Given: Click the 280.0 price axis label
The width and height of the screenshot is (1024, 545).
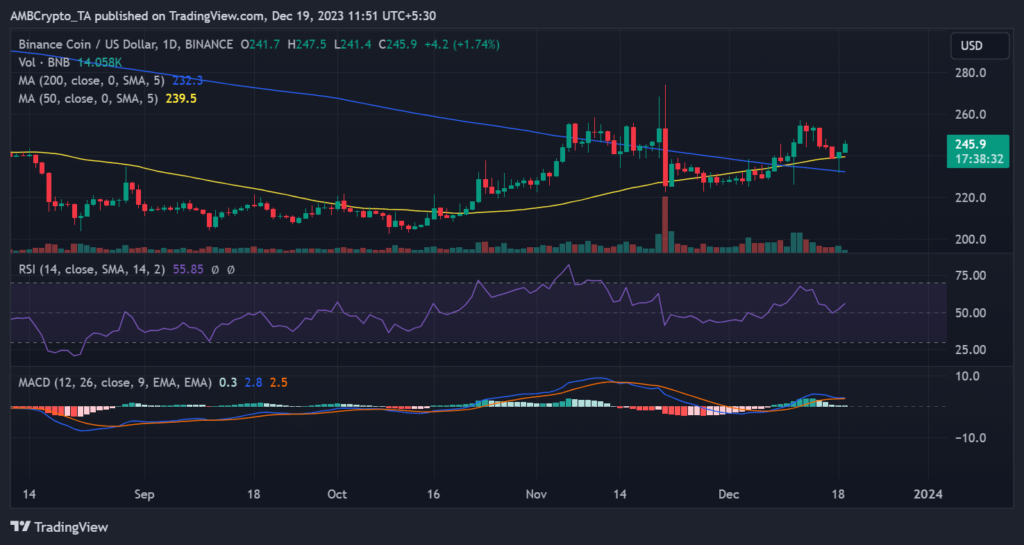Looking at the screenshot, I should point(969,73).
